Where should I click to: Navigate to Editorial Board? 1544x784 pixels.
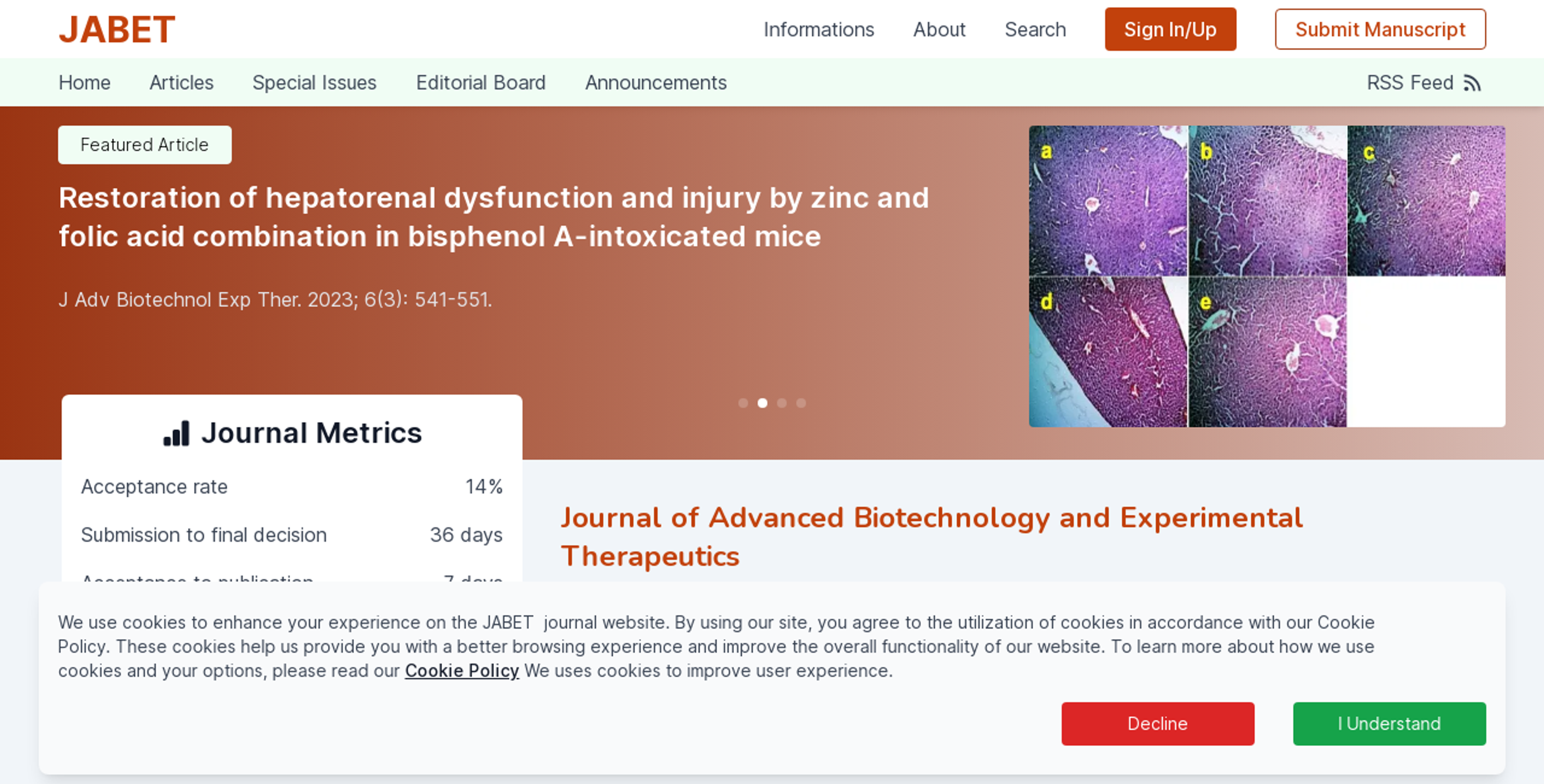click(481, 83)
